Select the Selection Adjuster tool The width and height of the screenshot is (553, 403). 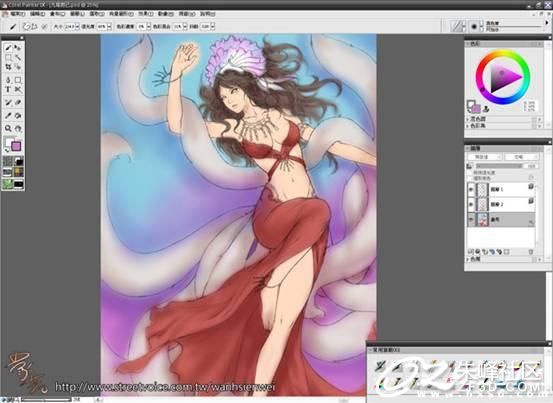pos(18,67)
